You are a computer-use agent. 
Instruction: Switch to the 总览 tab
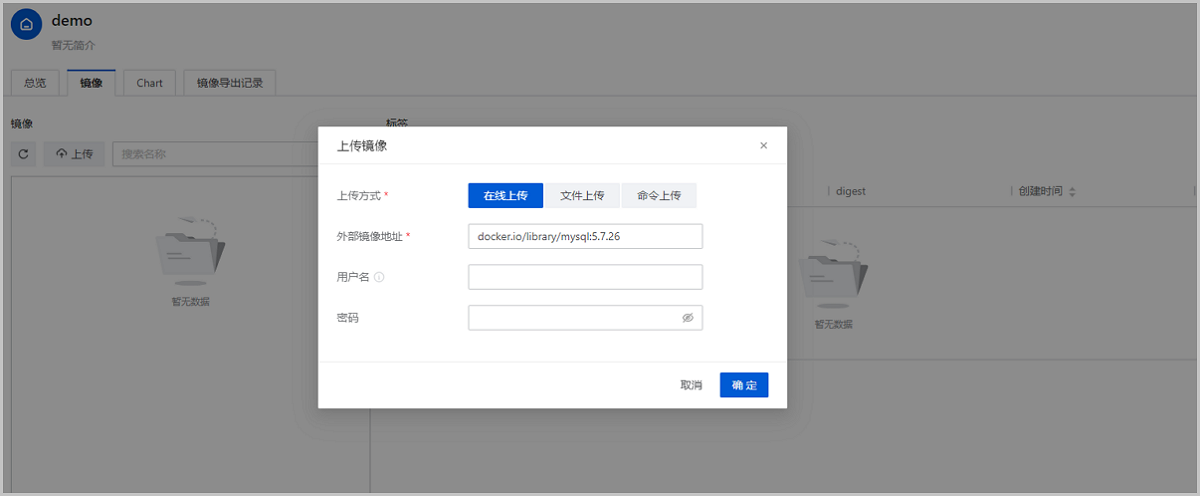pyautogui.click(x=35, y=83)
